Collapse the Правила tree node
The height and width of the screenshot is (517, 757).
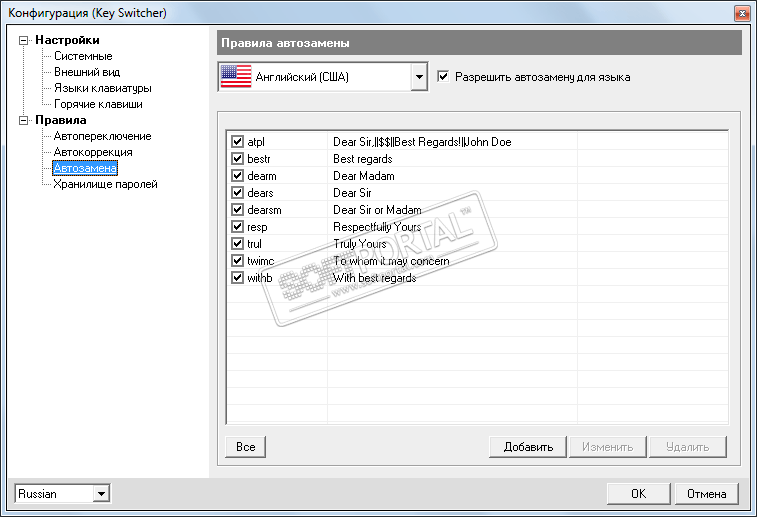pyautogui.click(x=23, y=121)
